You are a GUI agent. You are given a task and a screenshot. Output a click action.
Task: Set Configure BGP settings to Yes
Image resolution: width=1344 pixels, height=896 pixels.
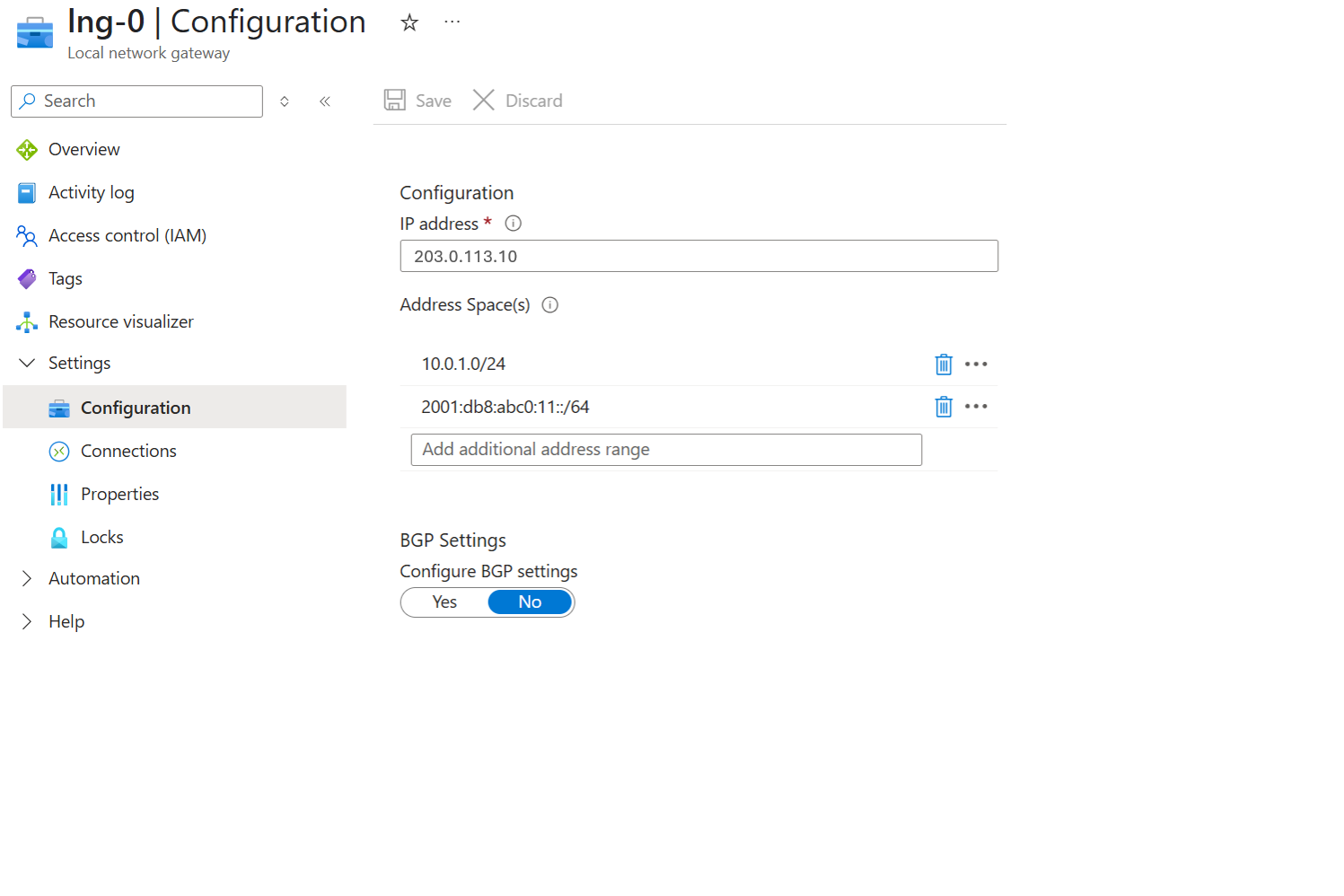click(444, 602)
